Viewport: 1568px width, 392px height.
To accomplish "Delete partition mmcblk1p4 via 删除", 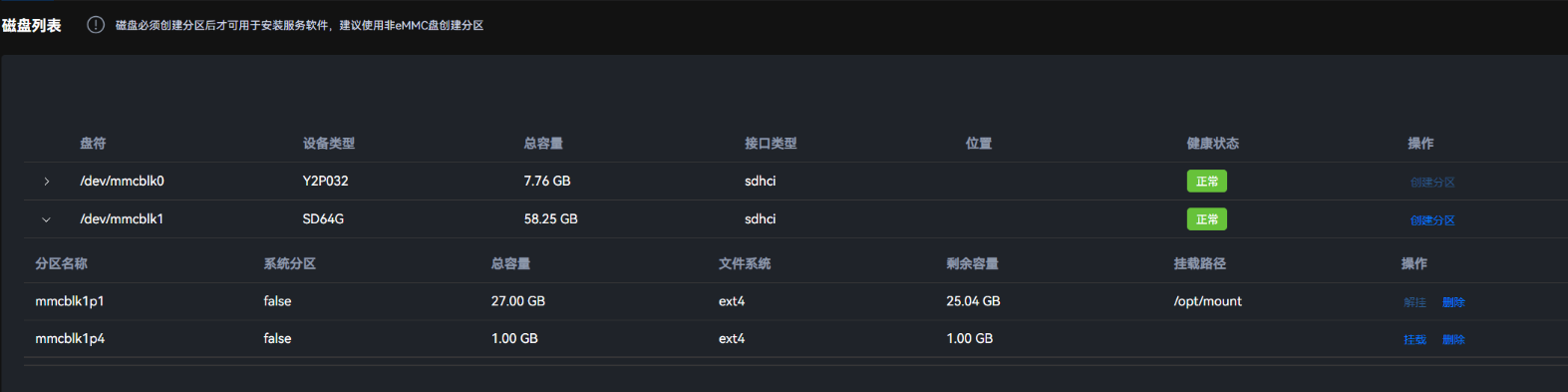I will coord(1453,340).
